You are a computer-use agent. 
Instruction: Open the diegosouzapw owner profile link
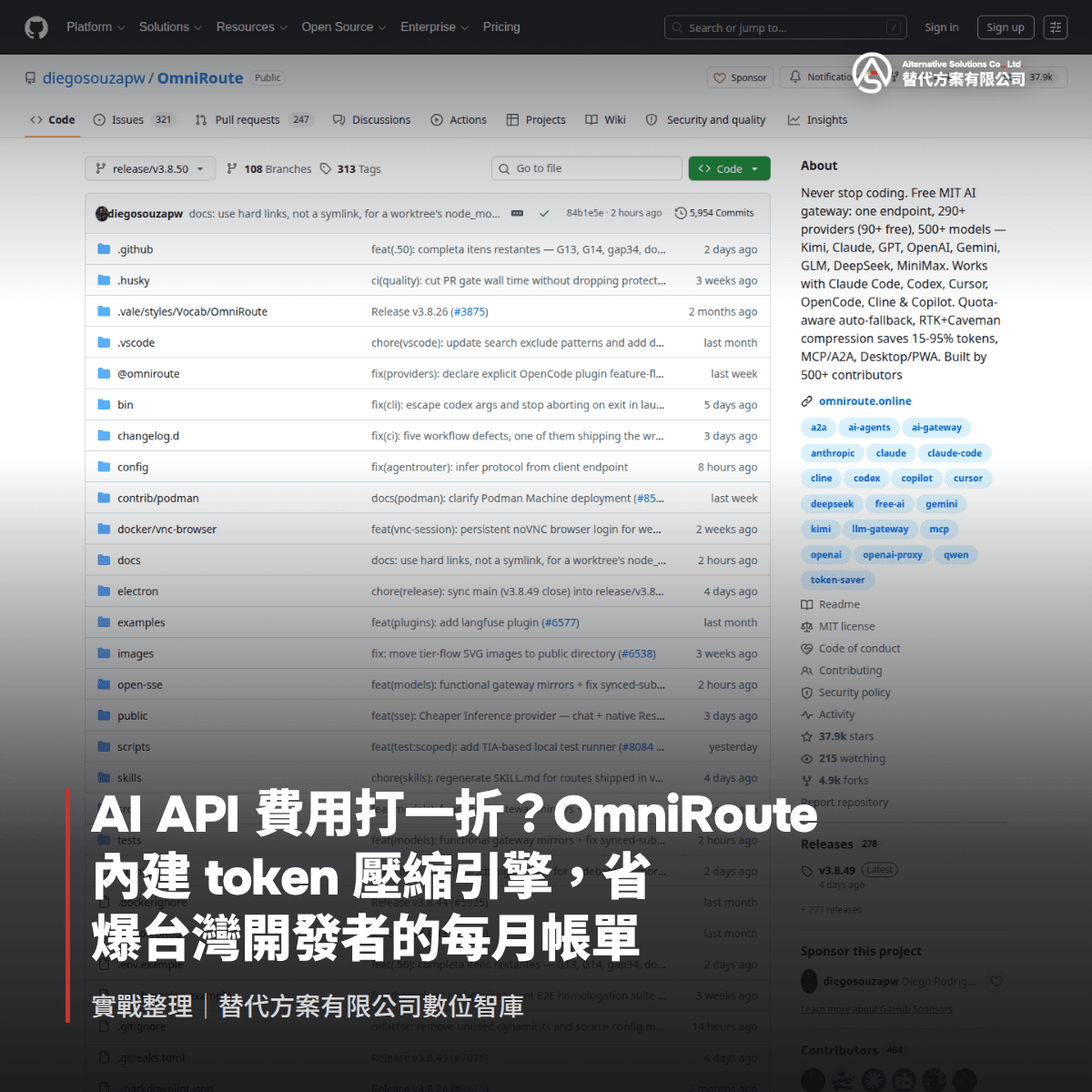(94, 78)
